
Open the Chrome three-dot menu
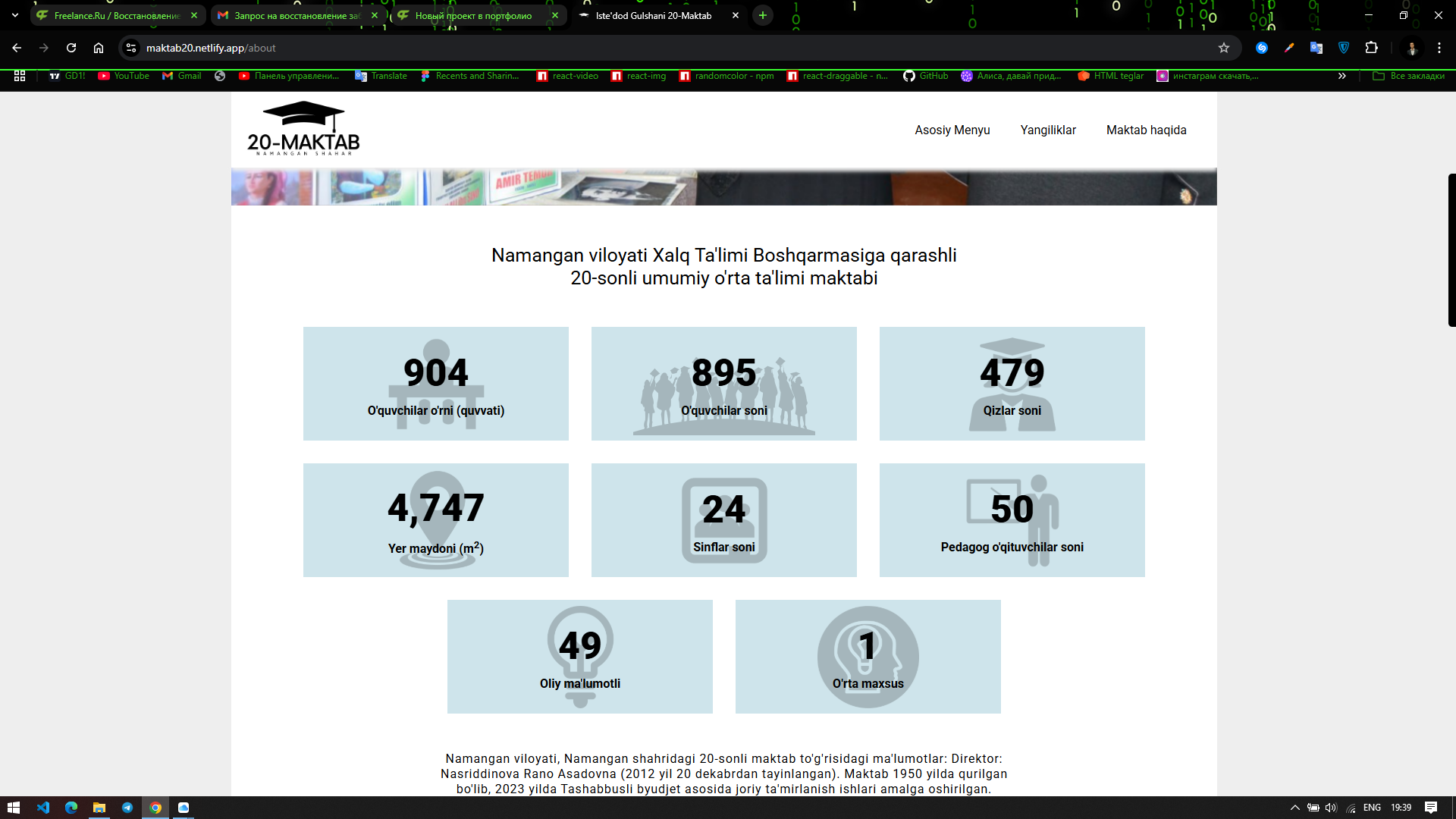[1439, 48]
